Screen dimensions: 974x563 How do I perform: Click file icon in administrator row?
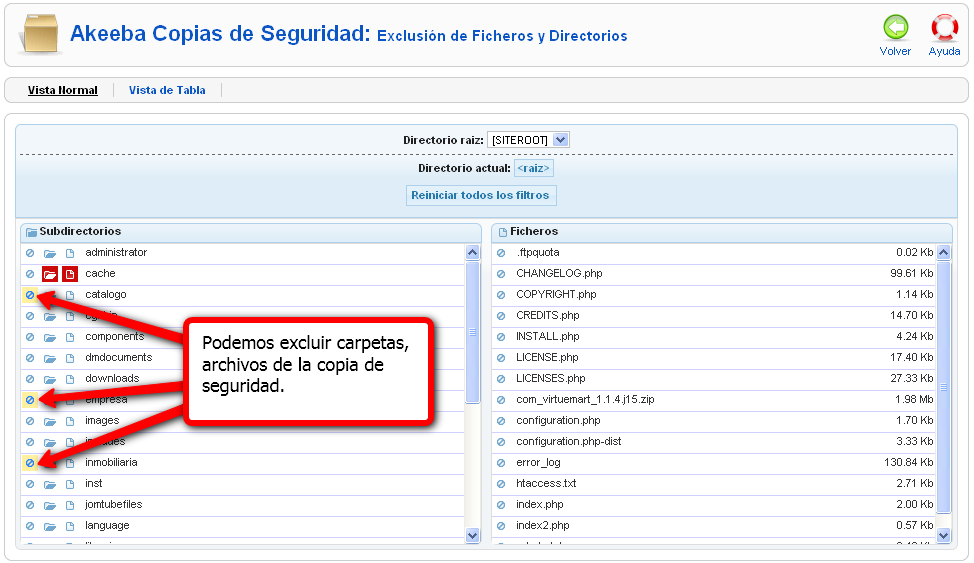tap(70, 254)
